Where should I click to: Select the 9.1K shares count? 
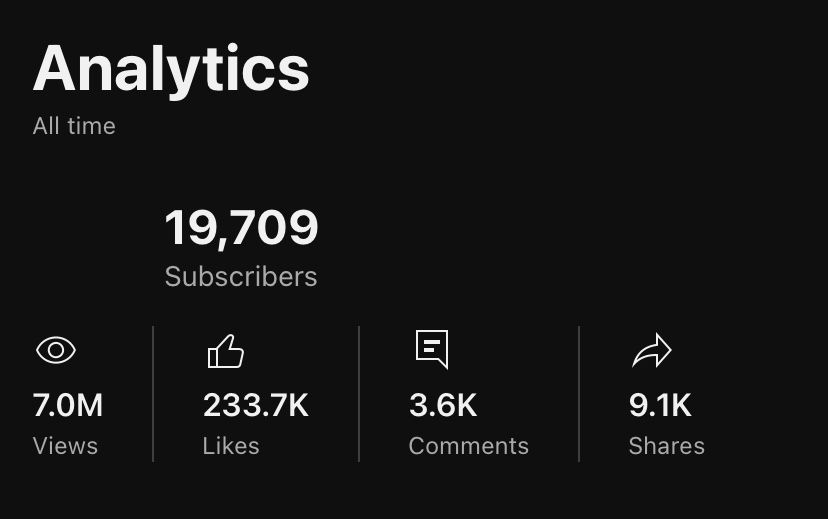660,405
